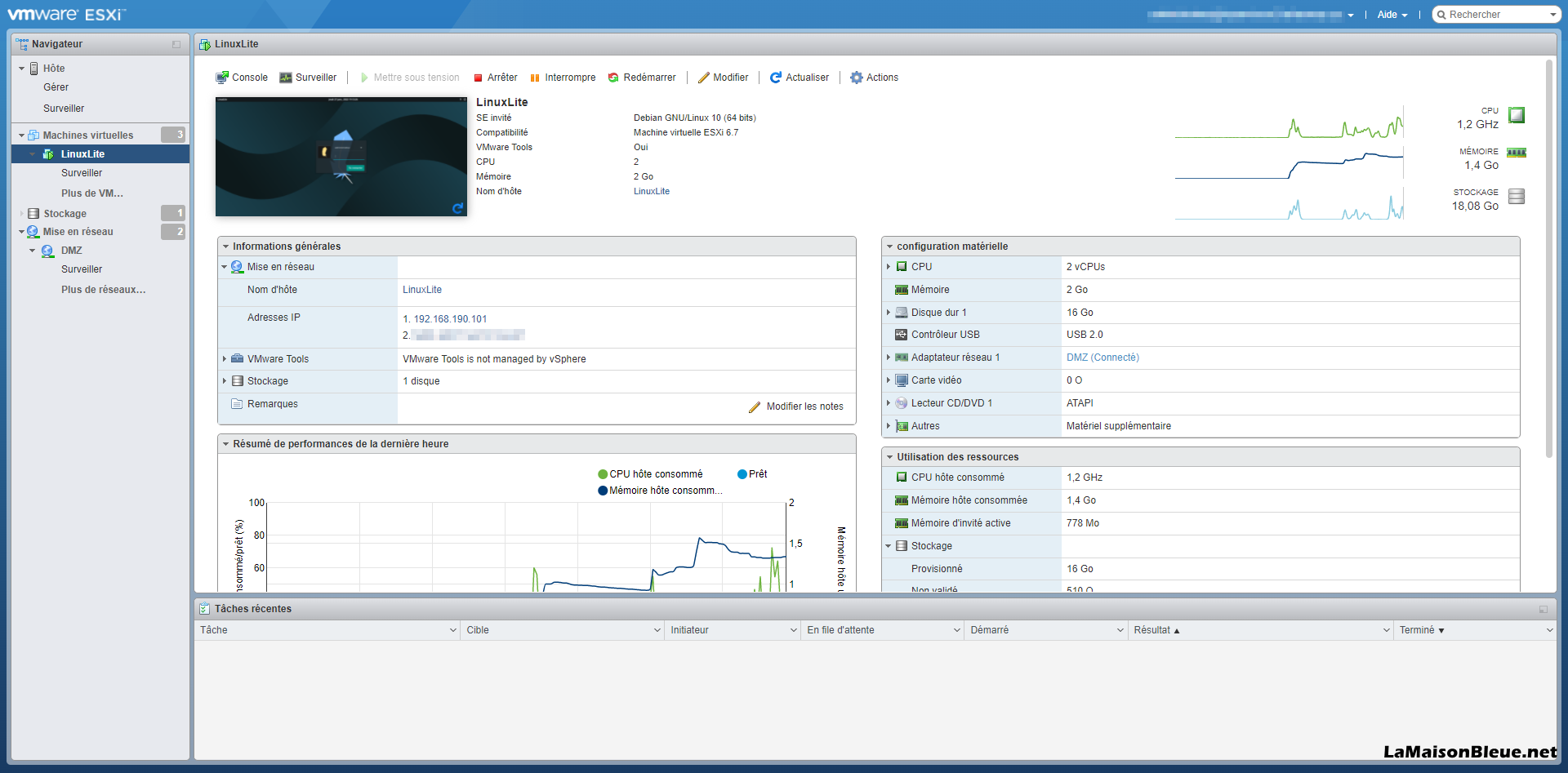The width and height of the screenshot is (1568, 773).
Task: Click the VMware Tools row icon
Action: click(x=237, y=358)
